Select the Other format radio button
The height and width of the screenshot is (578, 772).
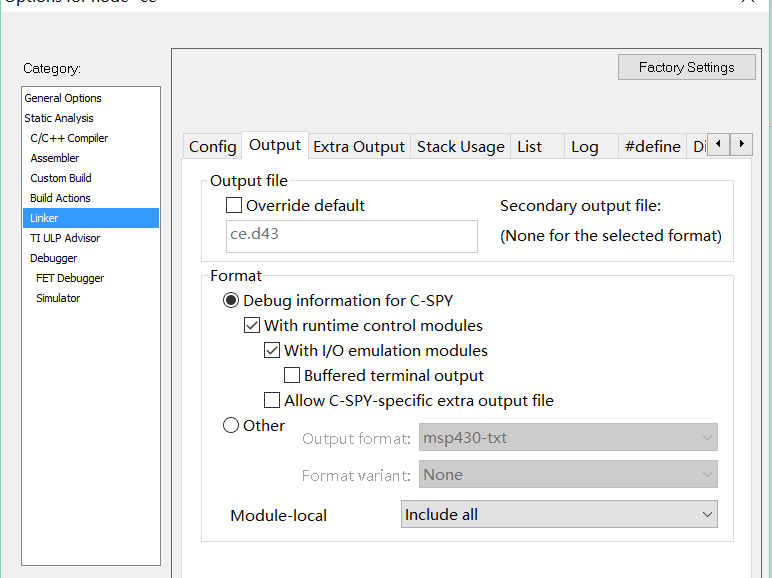click(231, 426)
